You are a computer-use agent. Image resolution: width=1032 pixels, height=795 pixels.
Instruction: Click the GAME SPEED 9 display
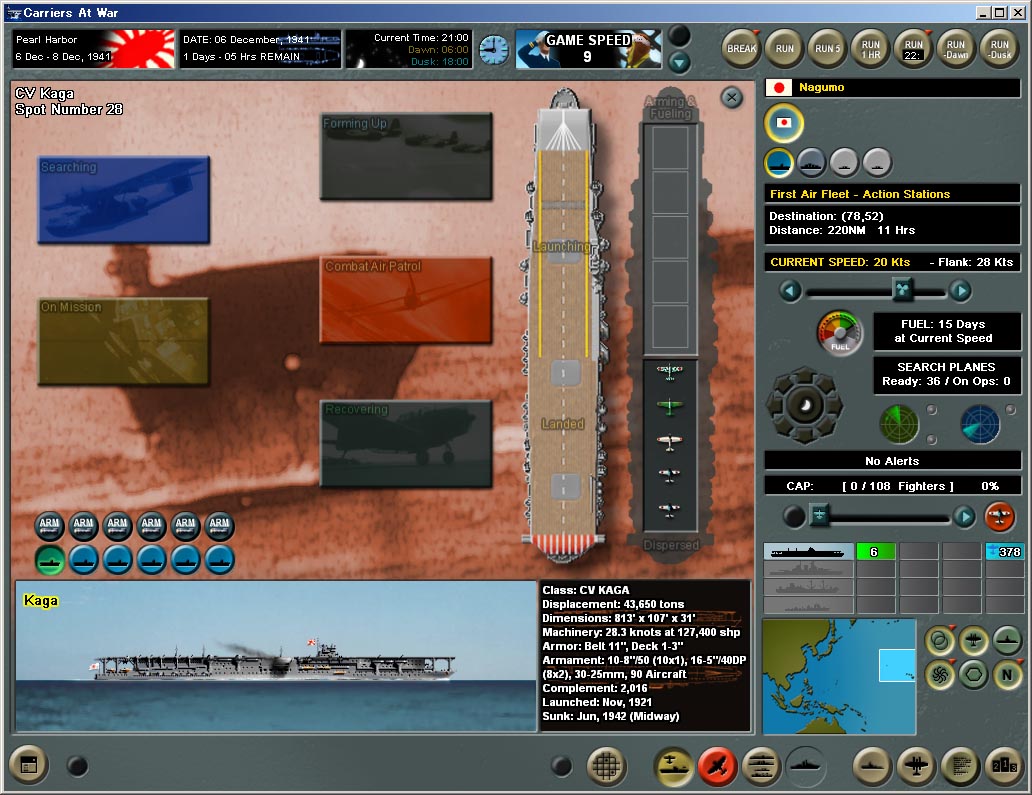(x=588, y=49)
